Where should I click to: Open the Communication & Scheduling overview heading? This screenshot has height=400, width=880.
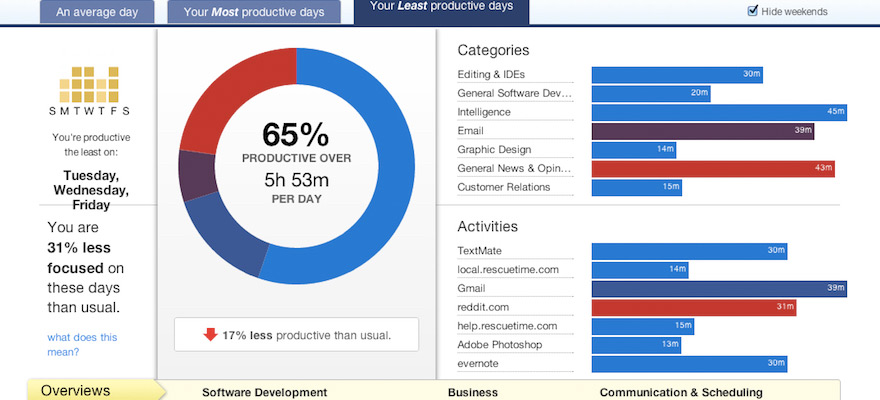click(x=681, y=392)
